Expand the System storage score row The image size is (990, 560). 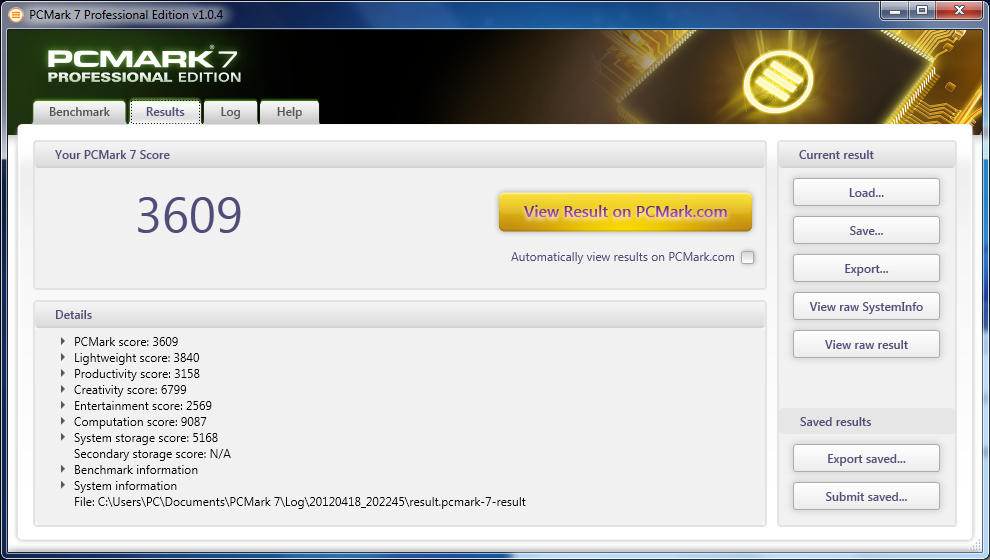click(63, 437)
